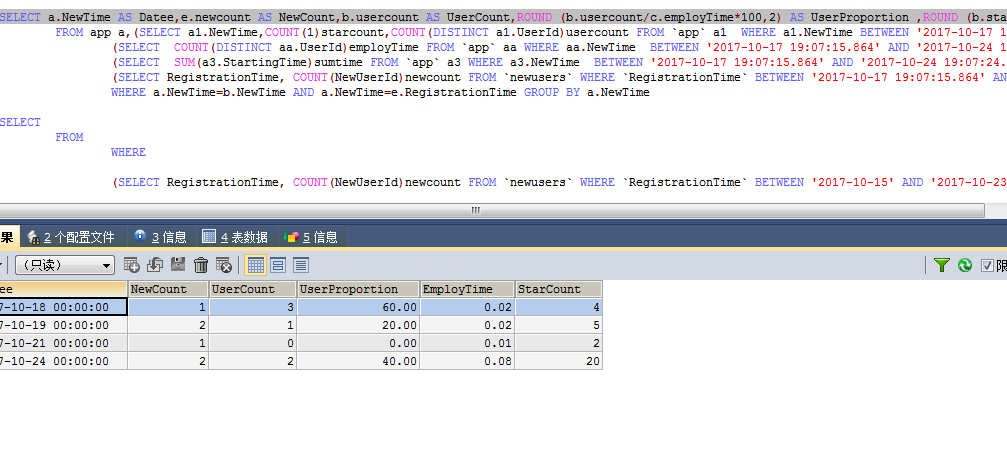Click the save changes floppy icon
Image resolution: width=1007 pixels, height=461 pixels.
(178, 265)
